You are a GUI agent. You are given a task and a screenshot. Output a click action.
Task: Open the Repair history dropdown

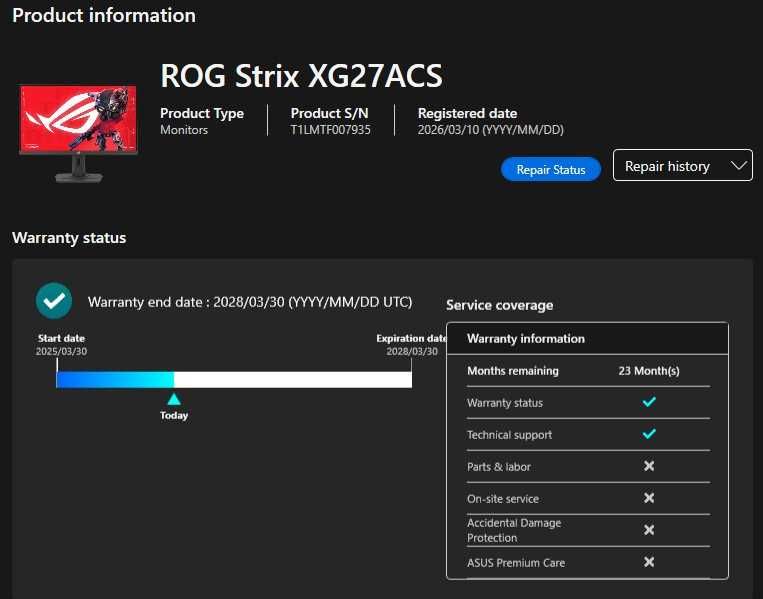683,165
